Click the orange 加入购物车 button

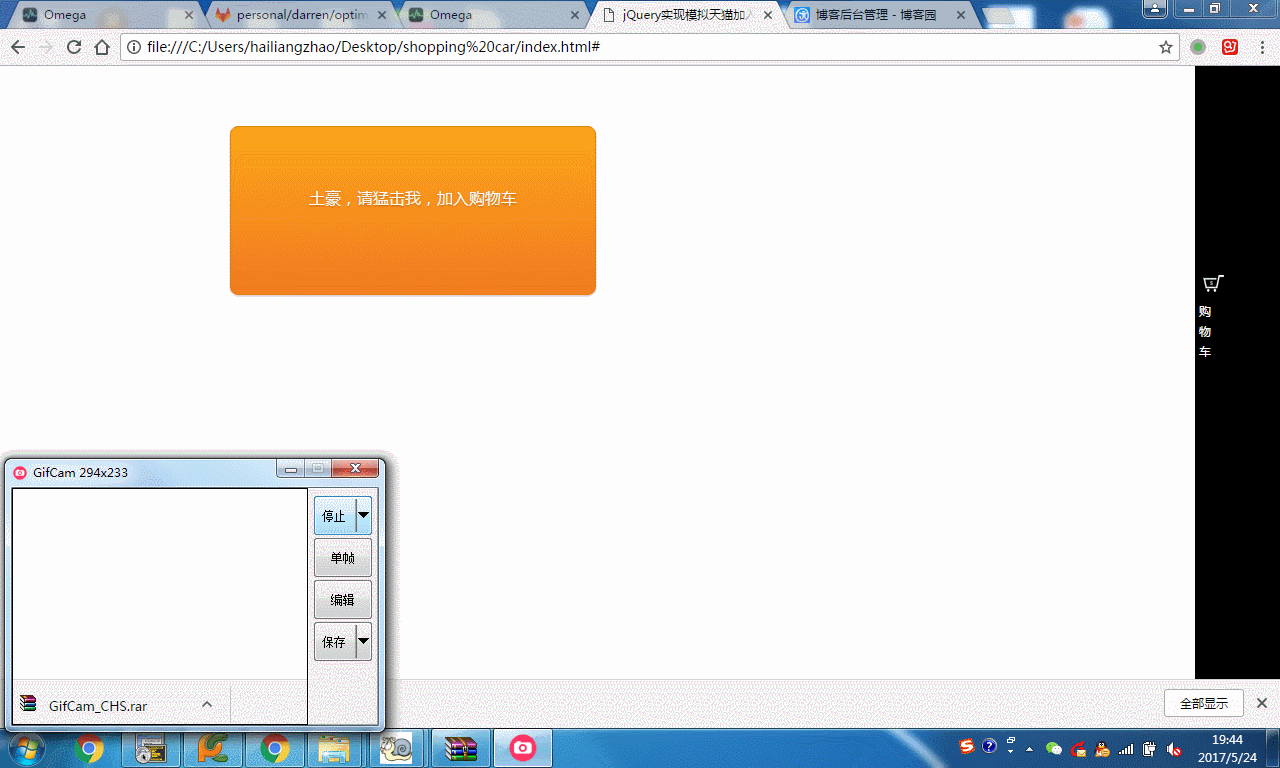coord(413,211)
